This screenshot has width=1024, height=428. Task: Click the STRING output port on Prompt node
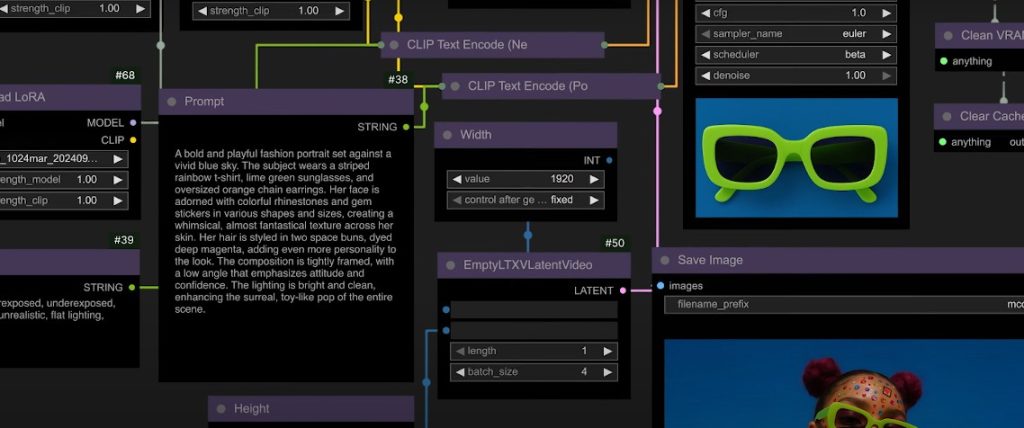[406, 127]
